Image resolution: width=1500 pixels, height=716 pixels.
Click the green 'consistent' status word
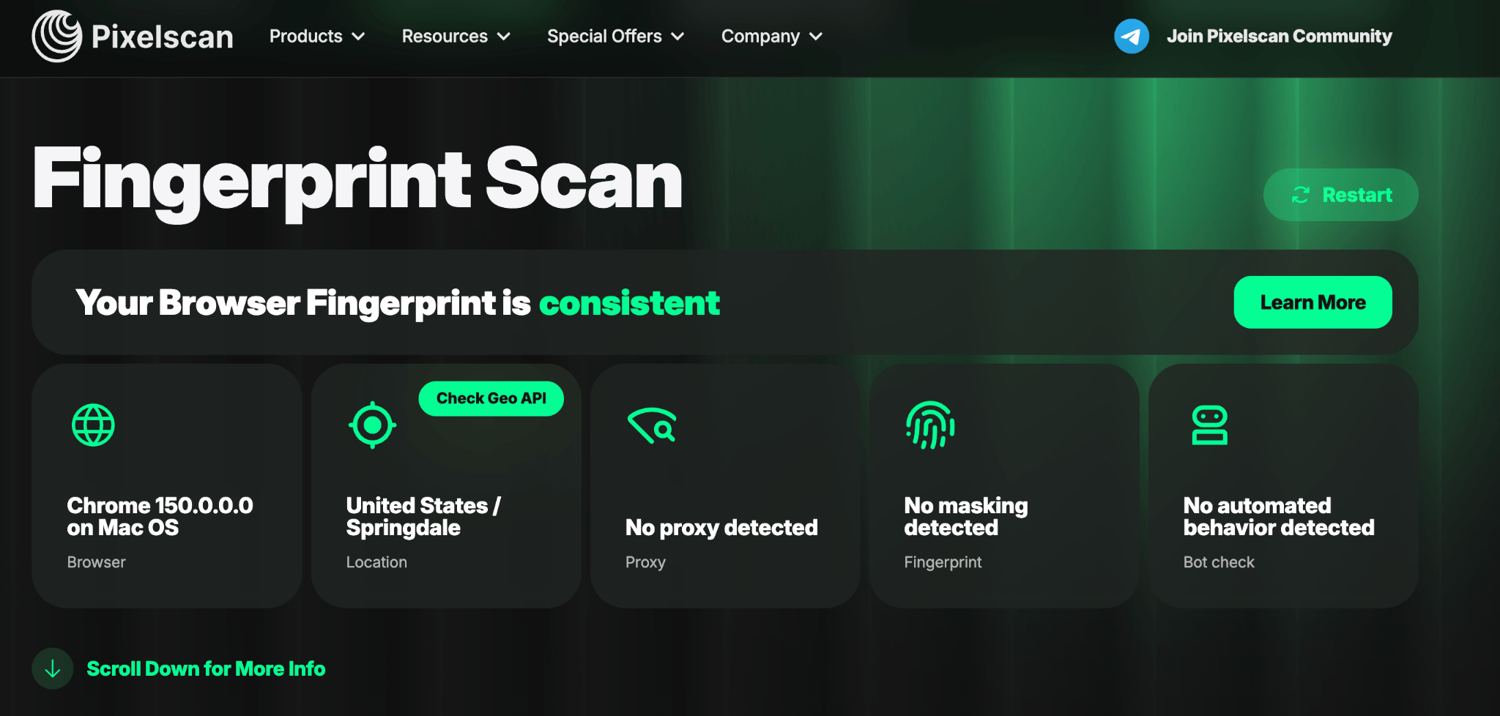pyautogui.click(x=629, y=302)
